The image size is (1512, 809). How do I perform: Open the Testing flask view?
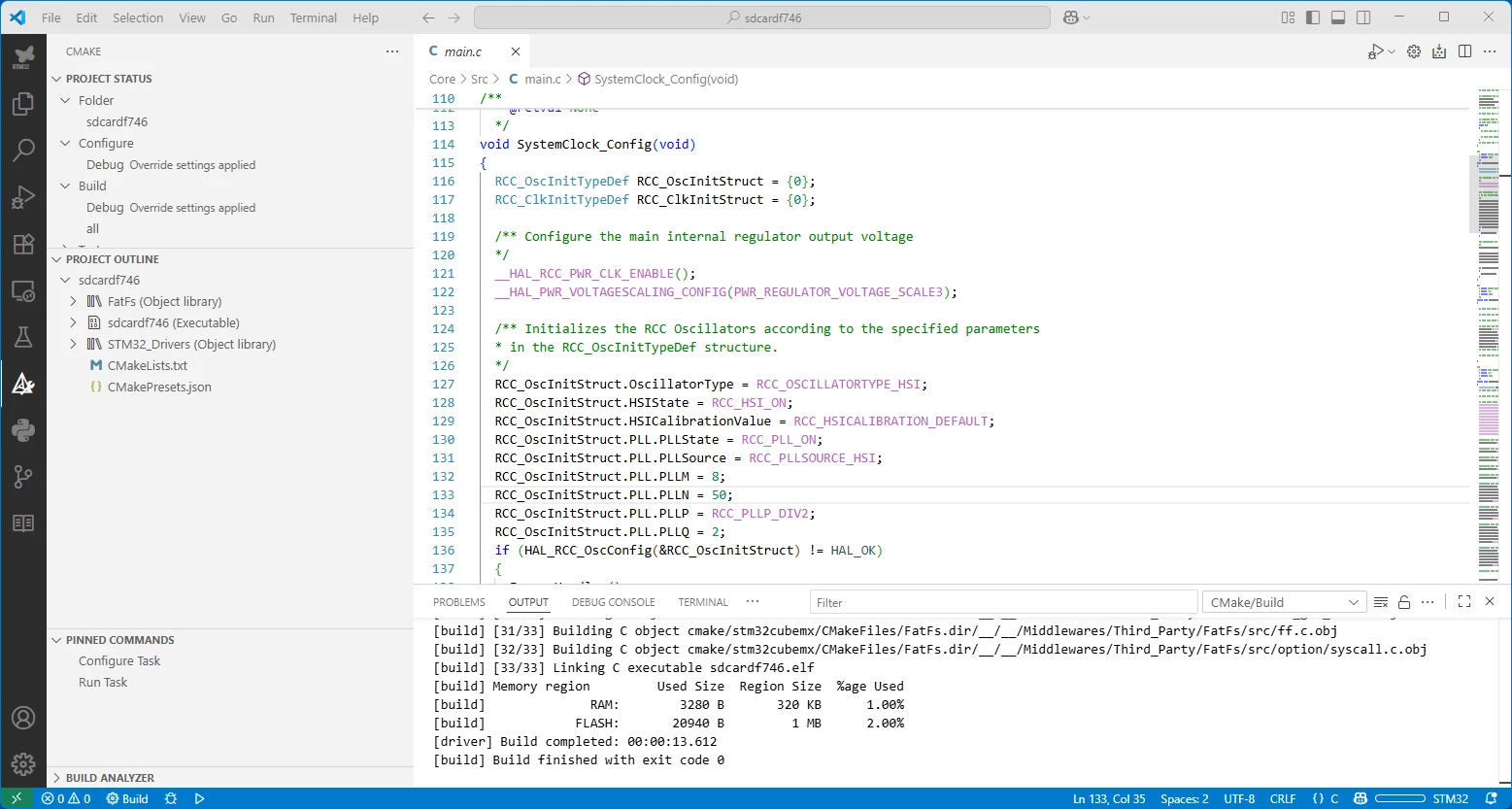[x=23, y=337]
